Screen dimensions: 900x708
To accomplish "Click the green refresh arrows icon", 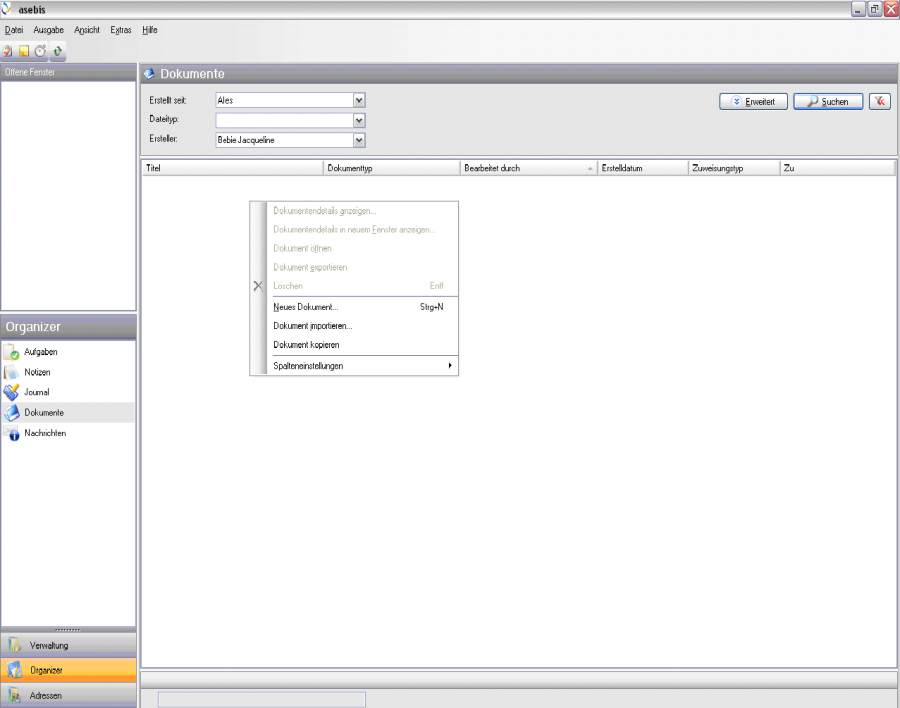I will [x=58, y=51].
